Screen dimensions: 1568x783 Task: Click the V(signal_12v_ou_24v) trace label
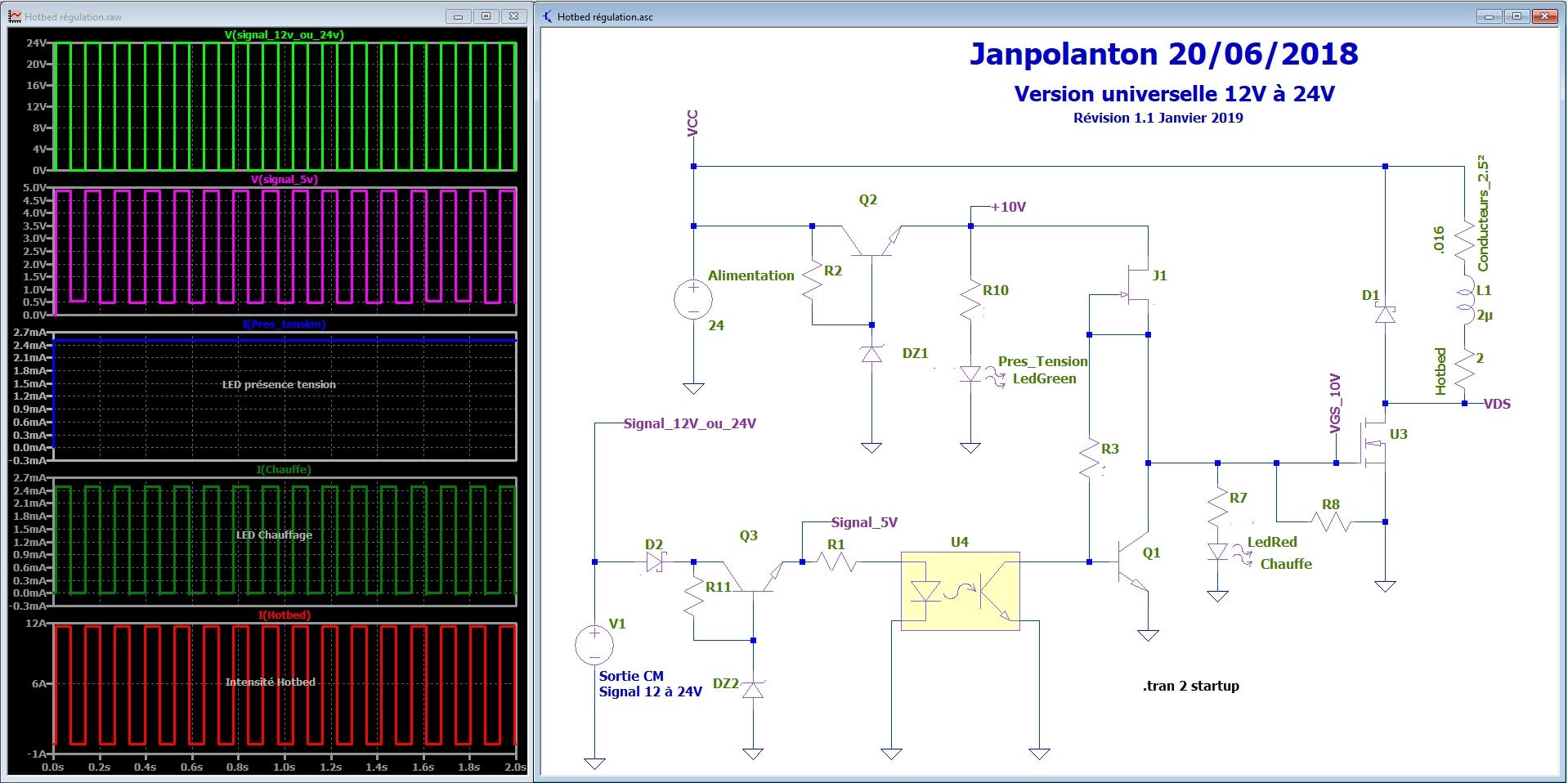tap(284, 34)
